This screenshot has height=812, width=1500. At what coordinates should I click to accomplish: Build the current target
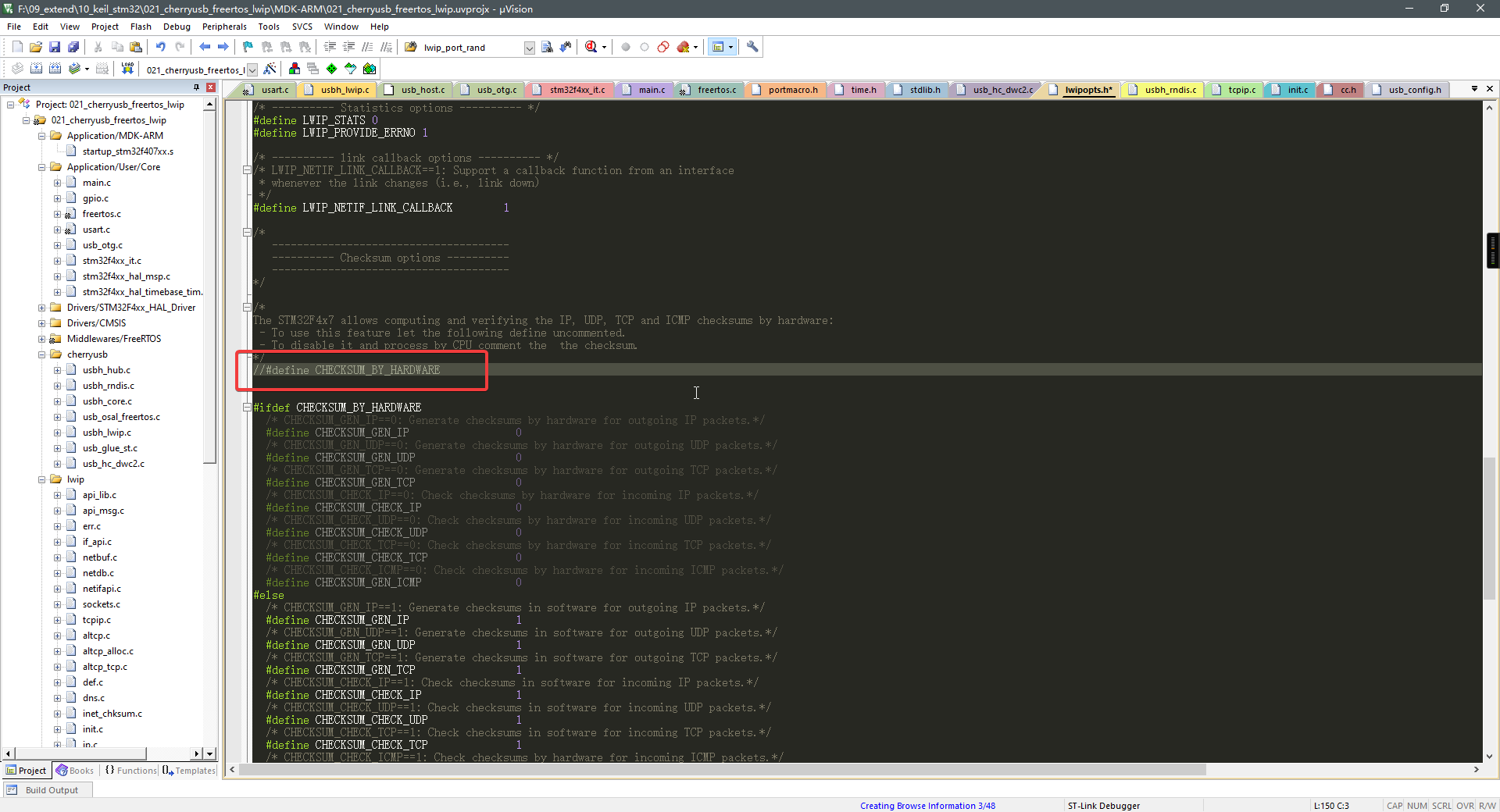pos(36,69)
